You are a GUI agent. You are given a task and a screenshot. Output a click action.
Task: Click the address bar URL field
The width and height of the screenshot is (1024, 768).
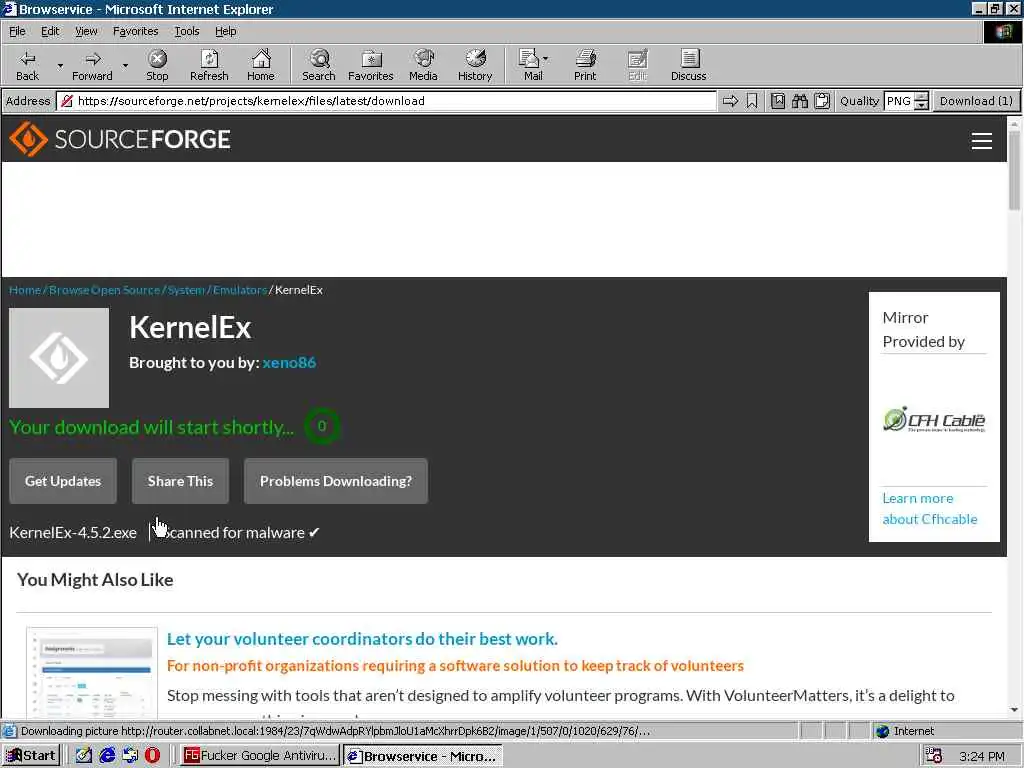[x=387, y=101]
